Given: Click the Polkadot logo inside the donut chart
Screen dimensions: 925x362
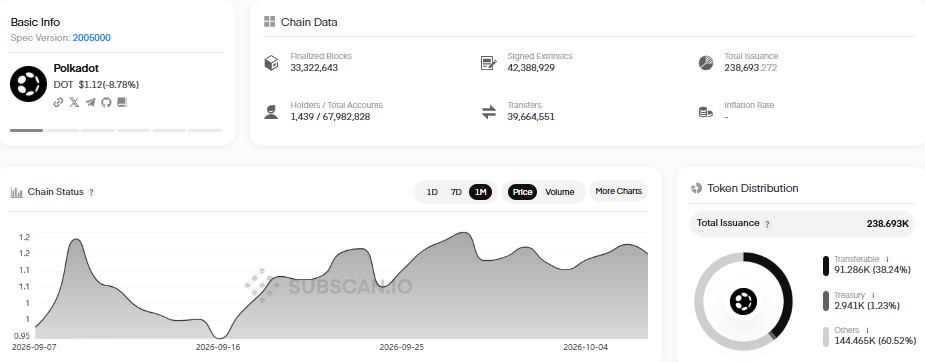Looking at the screenshot, I should tap(743, 301).
